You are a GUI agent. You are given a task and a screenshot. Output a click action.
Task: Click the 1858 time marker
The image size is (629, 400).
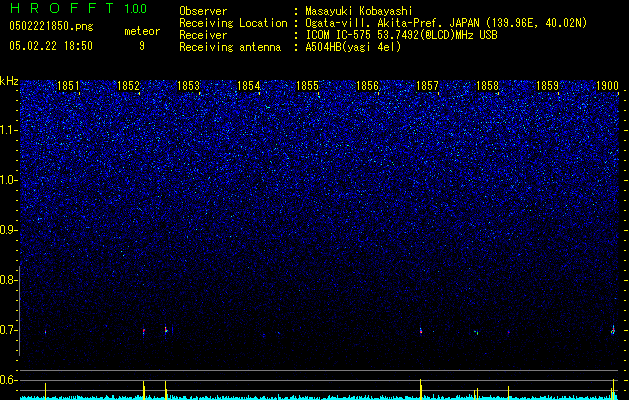click(x=487, y=86)
